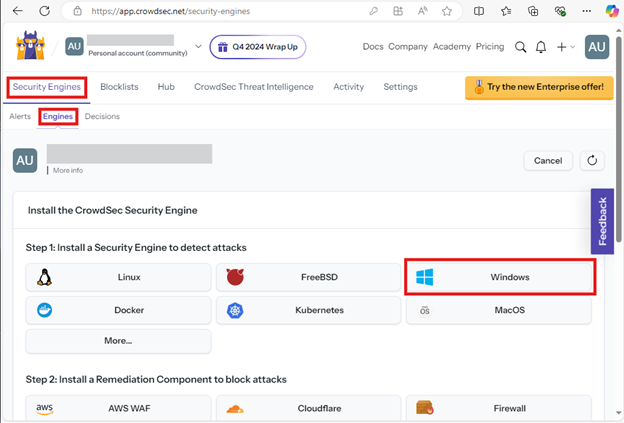Open the notifications bell
The image size is (624, 423).
click(x=541, y=47)
